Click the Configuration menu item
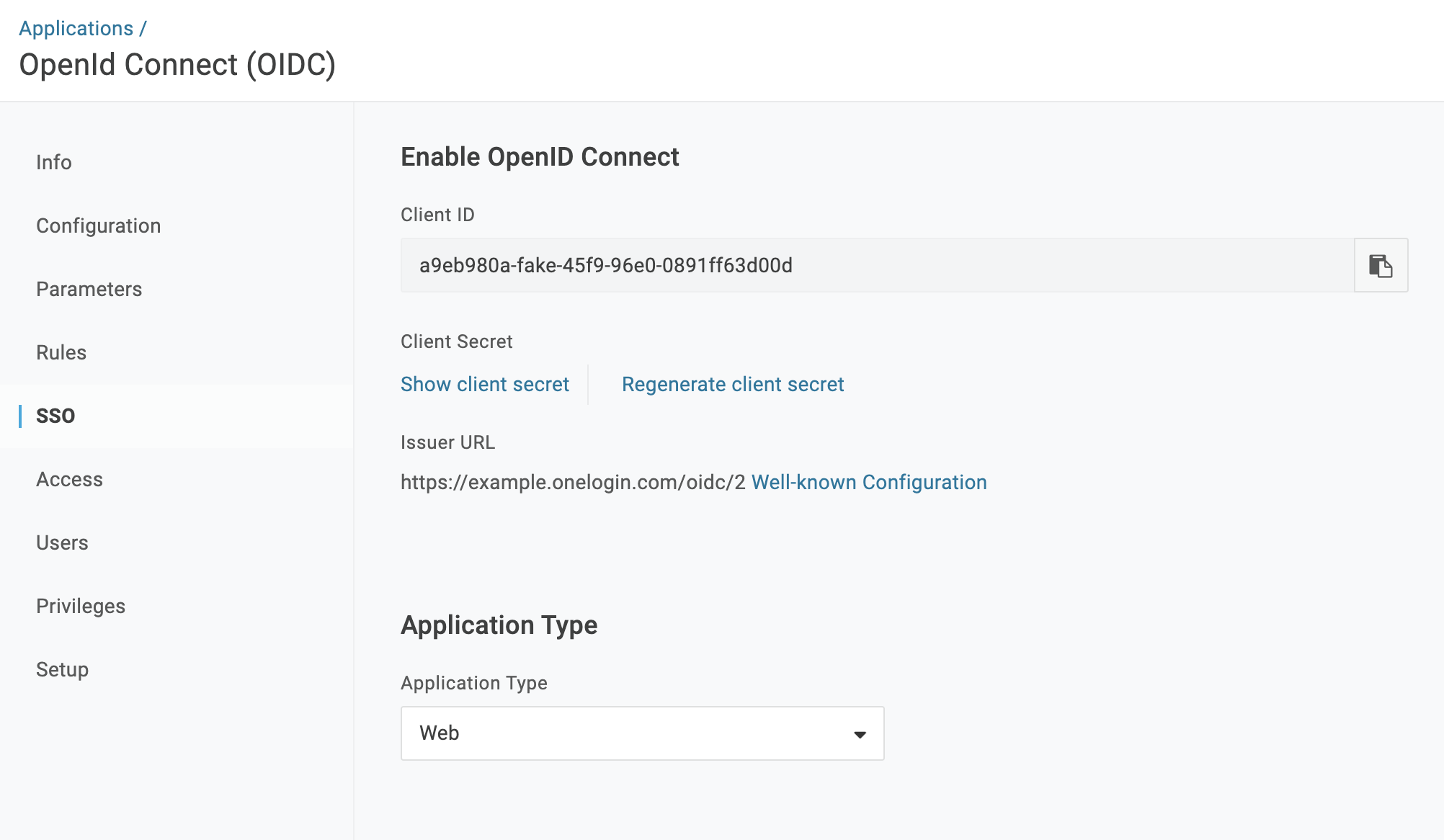The width and height of the screenshot is (1444, 840). [98, 226]
